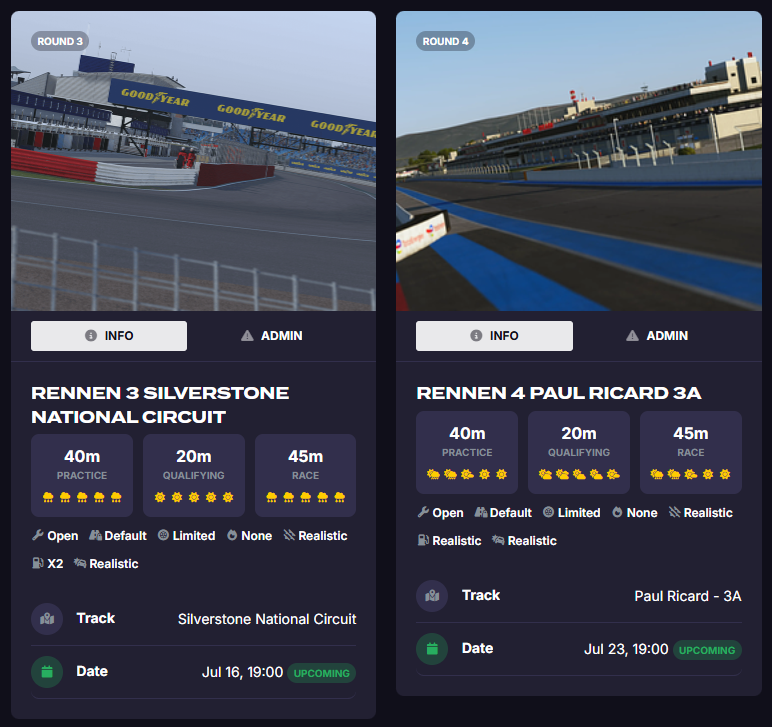
Task: Click the 'Jul 16, 19:00' date text
Action: 242,672
